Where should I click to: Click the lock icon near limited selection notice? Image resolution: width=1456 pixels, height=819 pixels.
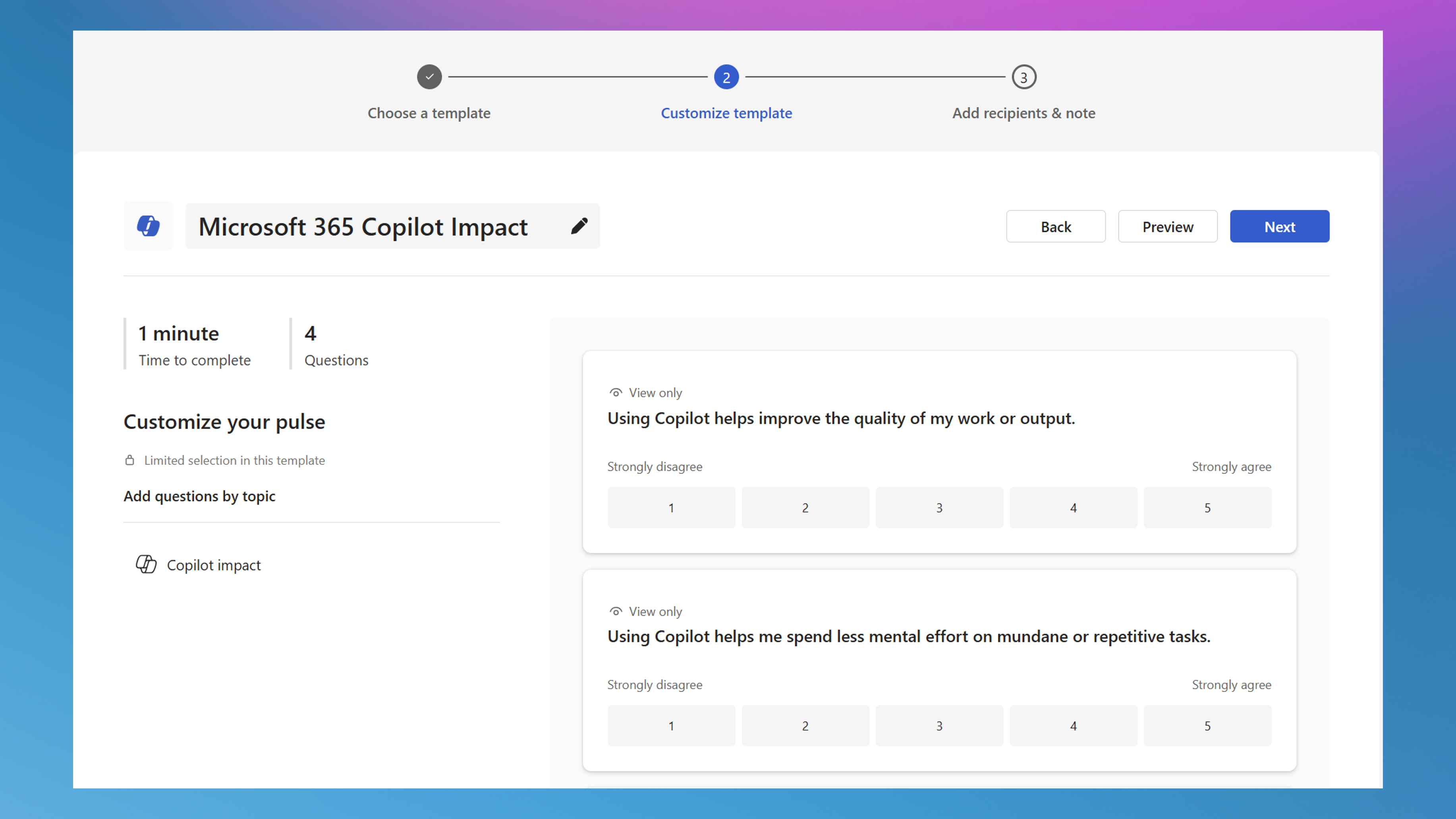point(129,461)
